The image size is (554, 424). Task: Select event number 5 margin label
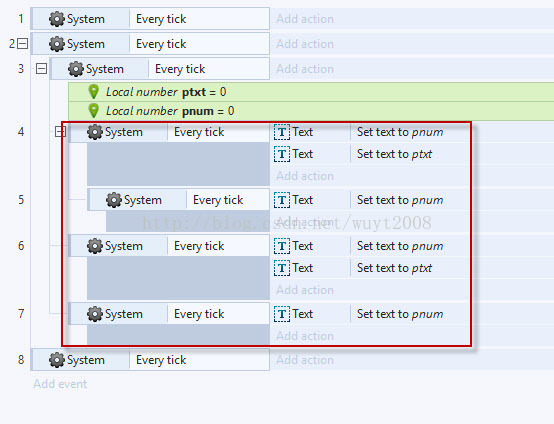pos(21,200)
